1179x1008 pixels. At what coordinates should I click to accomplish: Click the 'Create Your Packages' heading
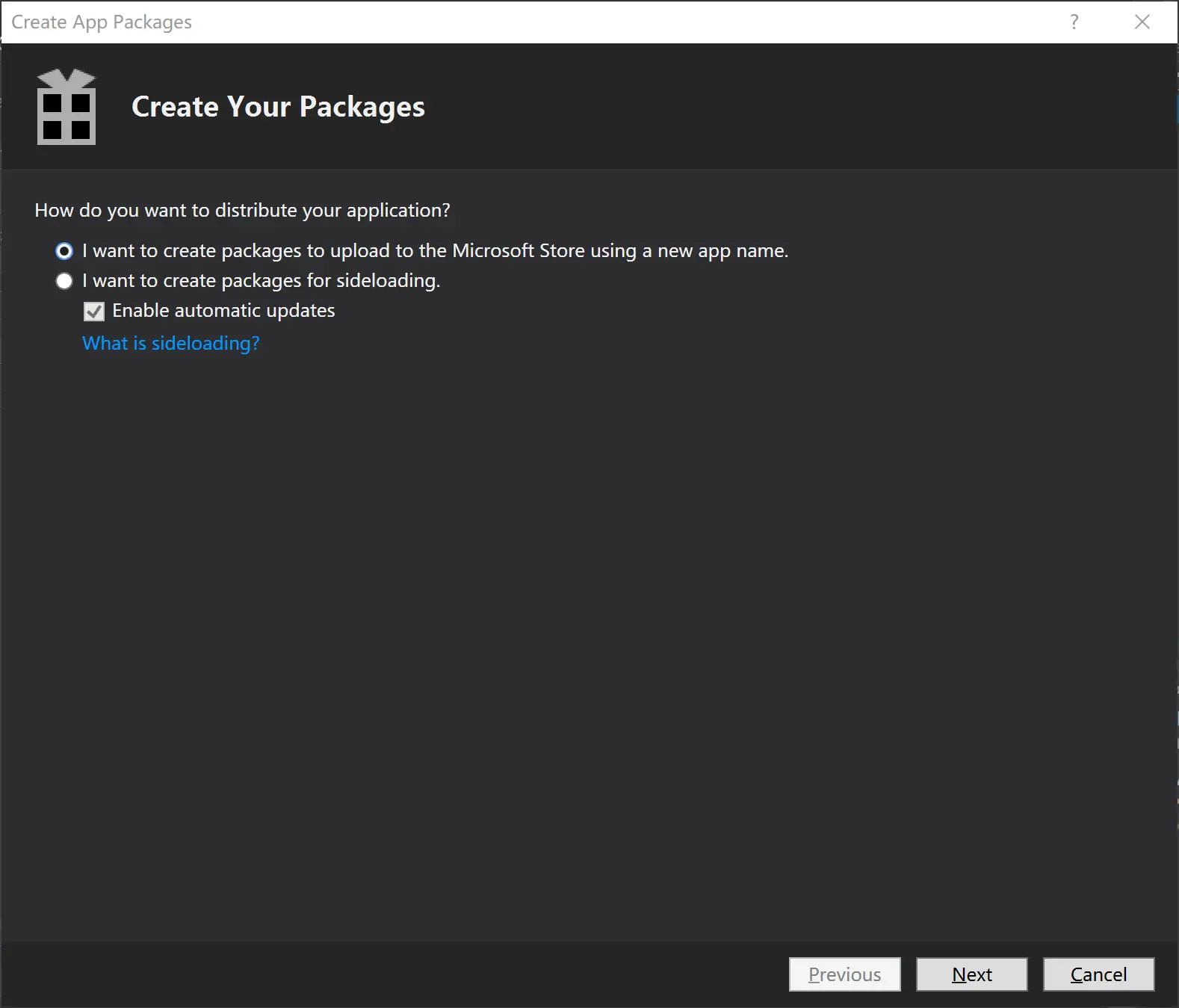click(278, 107)
